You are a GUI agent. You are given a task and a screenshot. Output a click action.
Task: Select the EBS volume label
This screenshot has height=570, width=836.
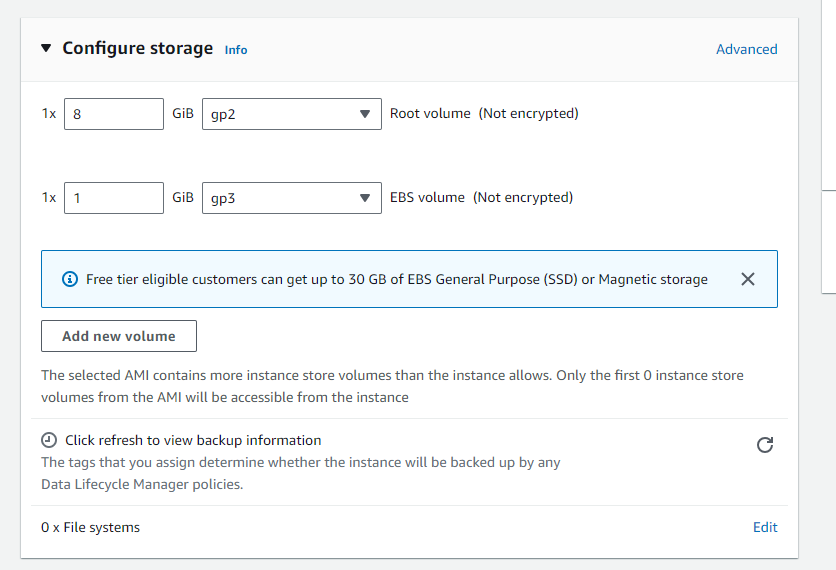pyautogui.click(x=427, y=198)
